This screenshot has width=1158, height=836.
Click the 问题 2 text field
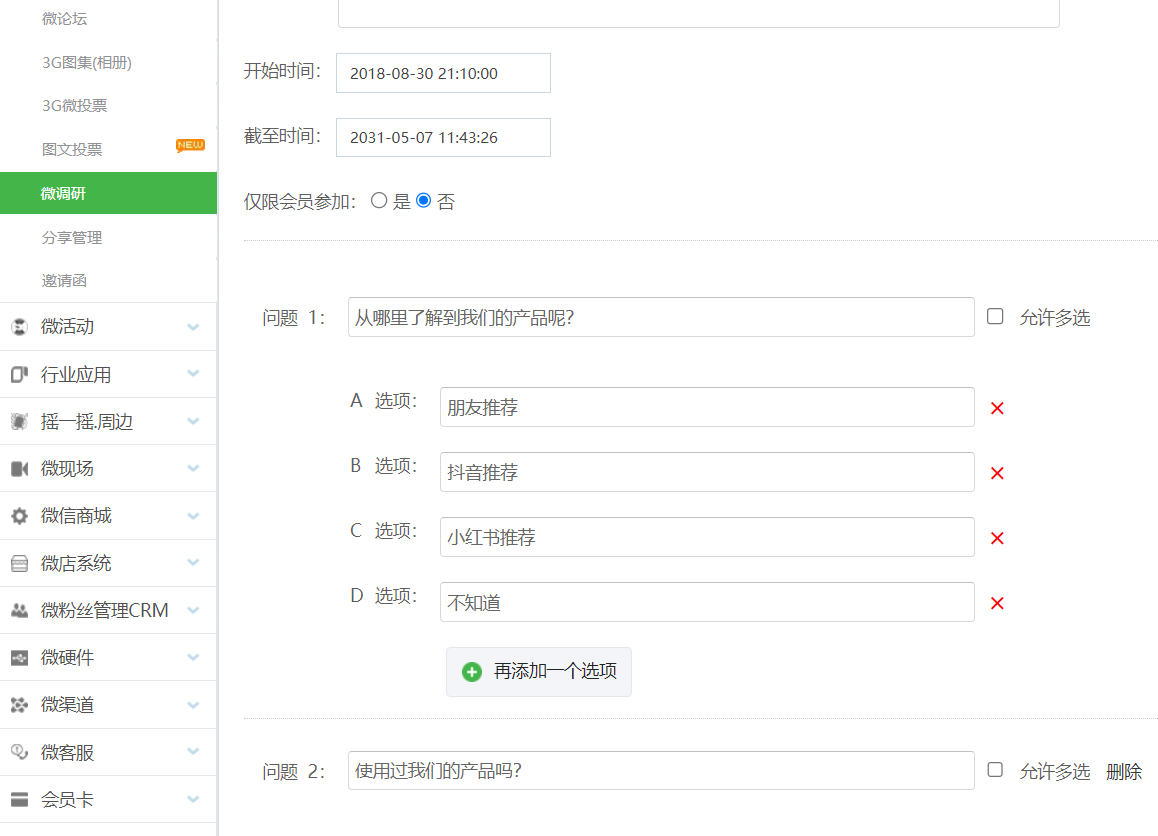(661, 770)
